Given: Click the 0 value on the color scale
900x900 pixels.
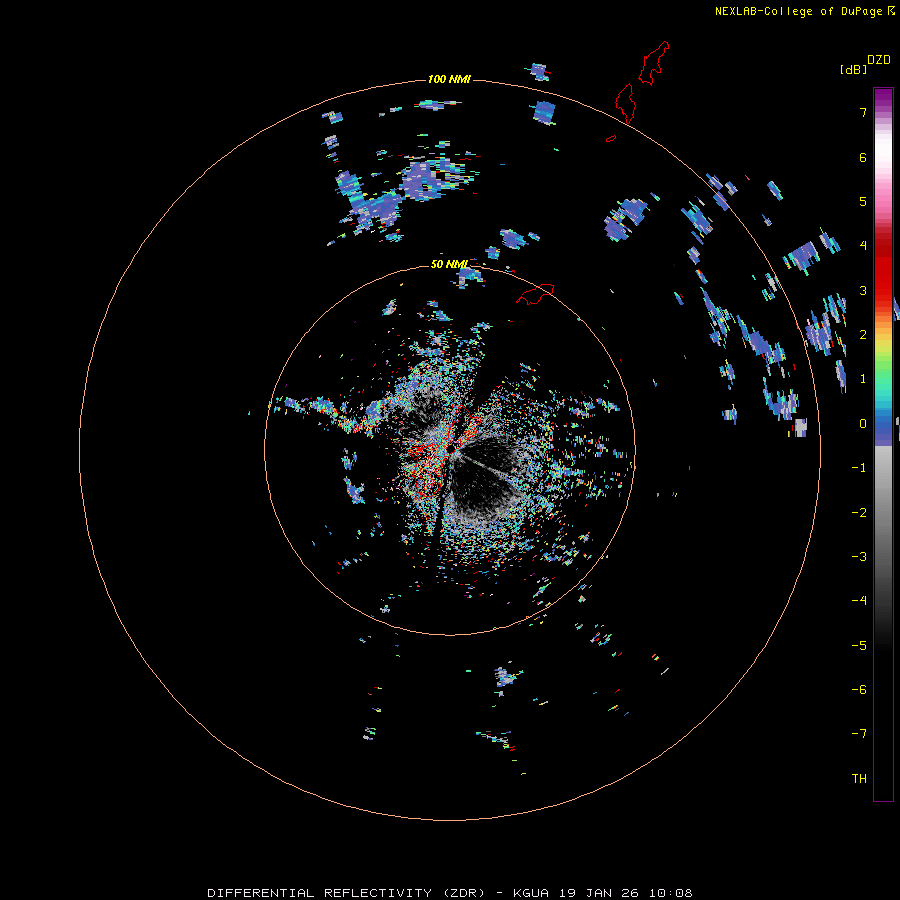Looking at the screenshot, I should tap(863, 424).
